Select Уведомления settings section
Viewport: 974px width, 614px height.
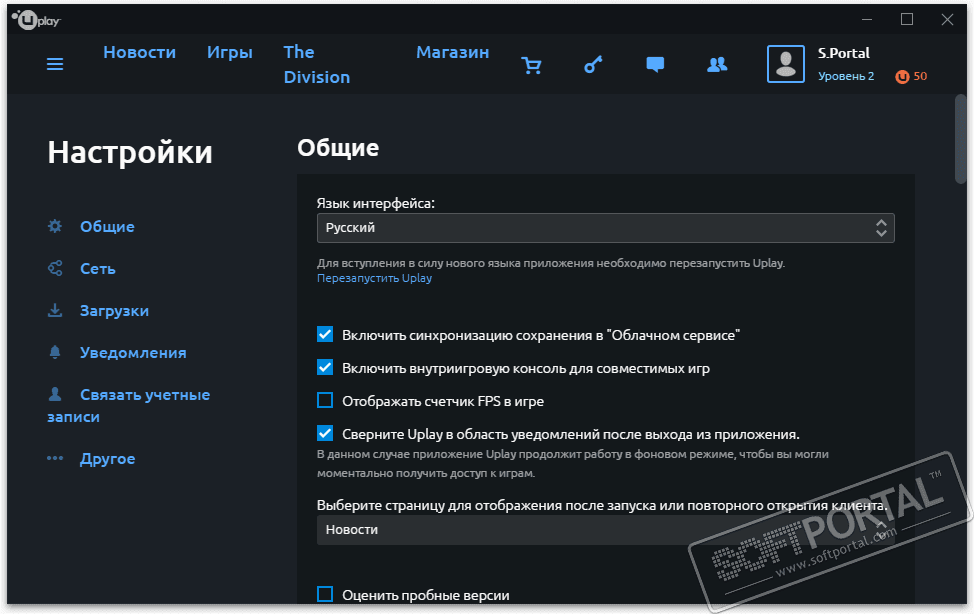pyautogui.click(x=133, y=352)
